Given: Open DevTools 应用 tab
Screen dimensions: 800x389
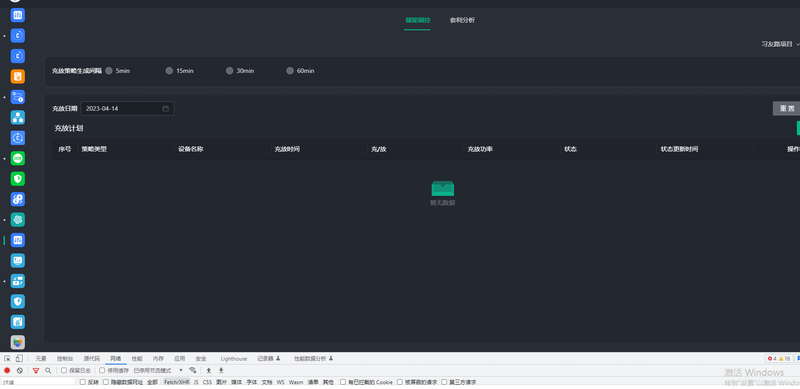Looking at the screenshot, I should pos(180,359).
